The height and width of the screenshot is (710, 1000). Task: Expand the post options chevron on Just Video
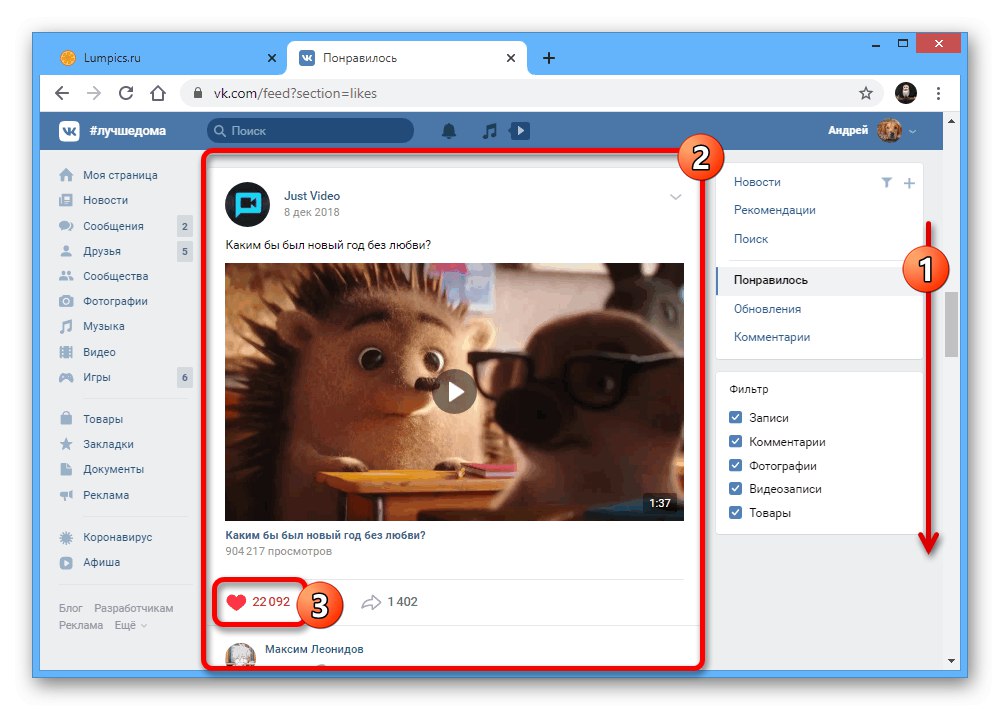[x=675, y=197]
